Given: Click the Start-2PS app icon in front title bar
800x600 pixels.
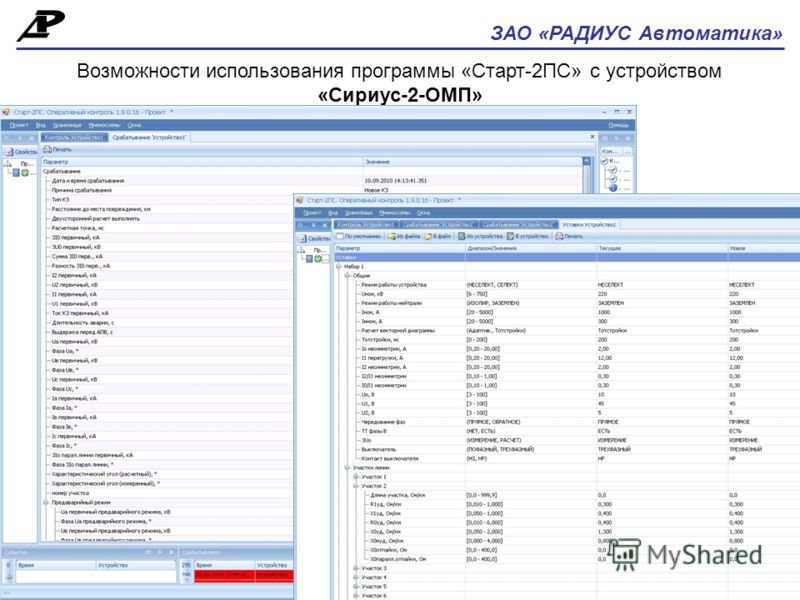Looking at the screenshot, I should tap(300, 200).
